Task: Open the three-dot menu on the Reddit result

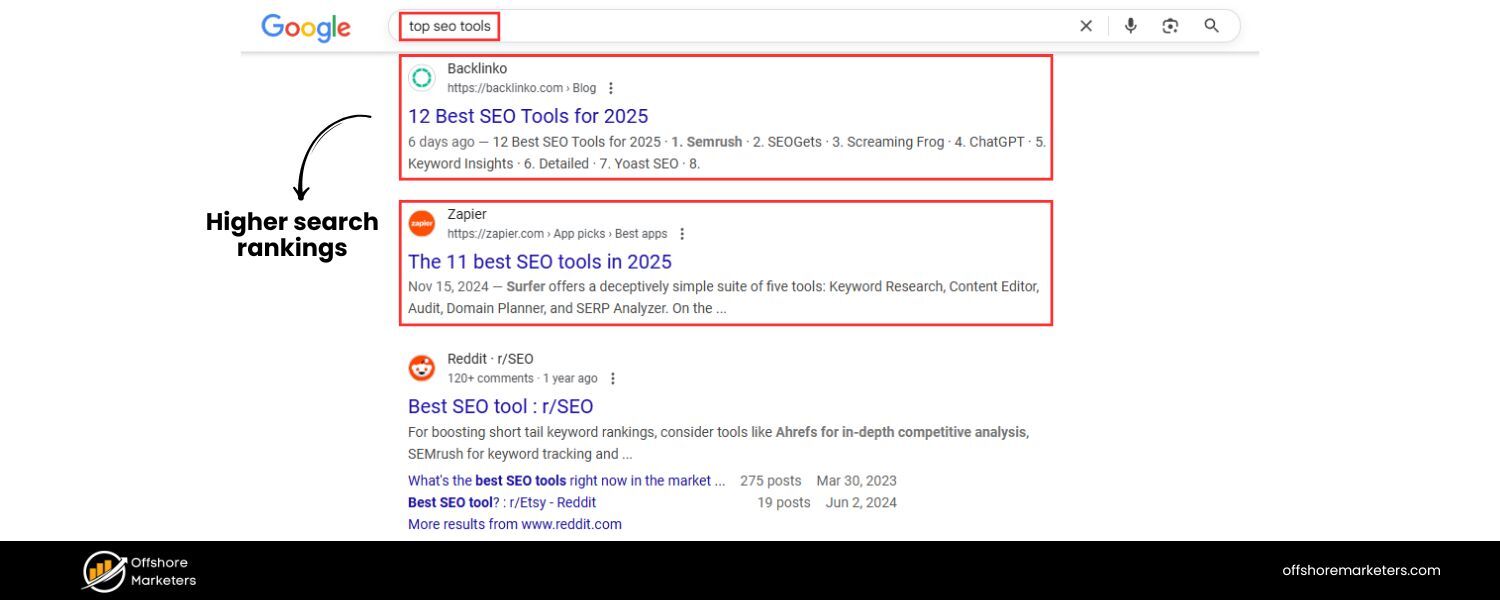Action: 613,378
